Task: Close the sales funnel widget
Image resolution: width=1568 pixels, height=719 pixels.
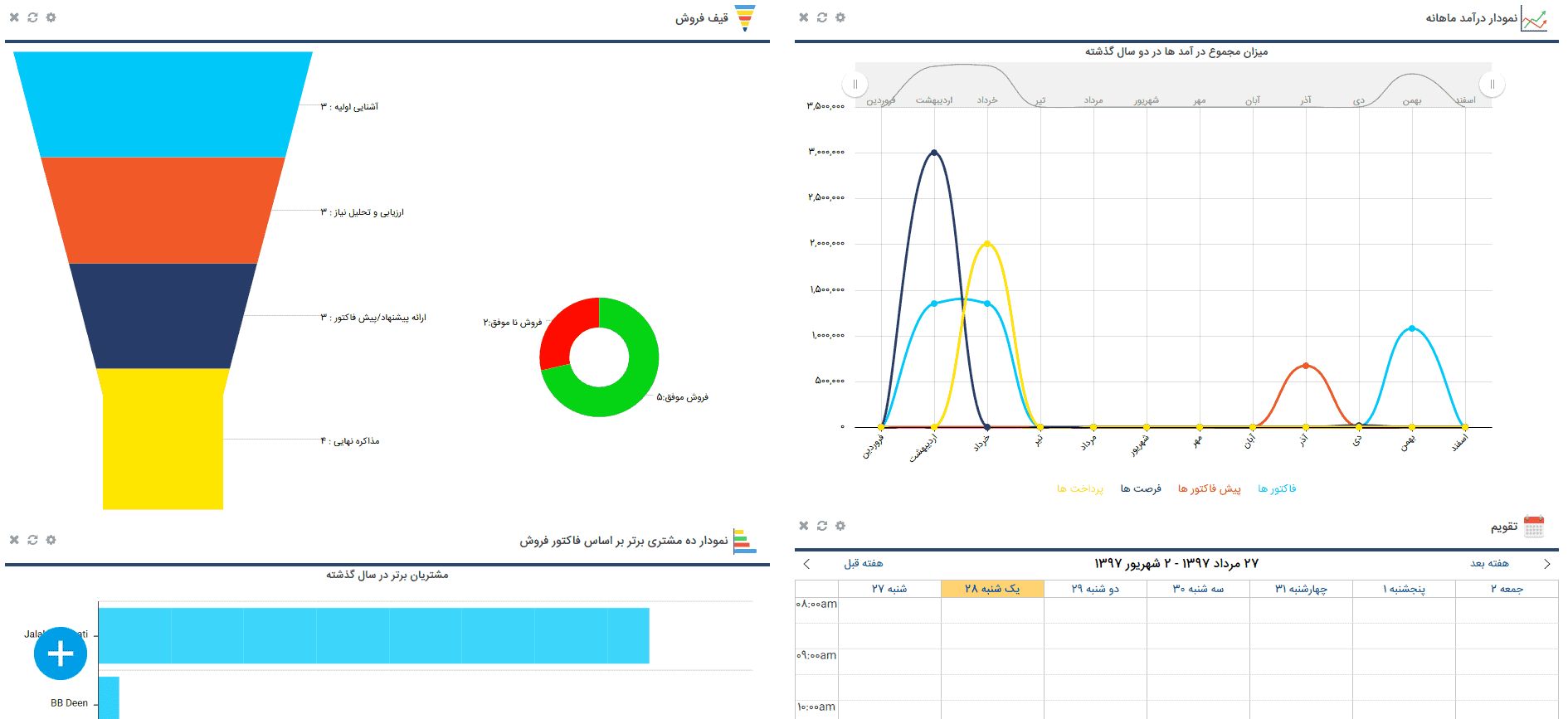Action: pyautogui.click(x=14, y=17)
